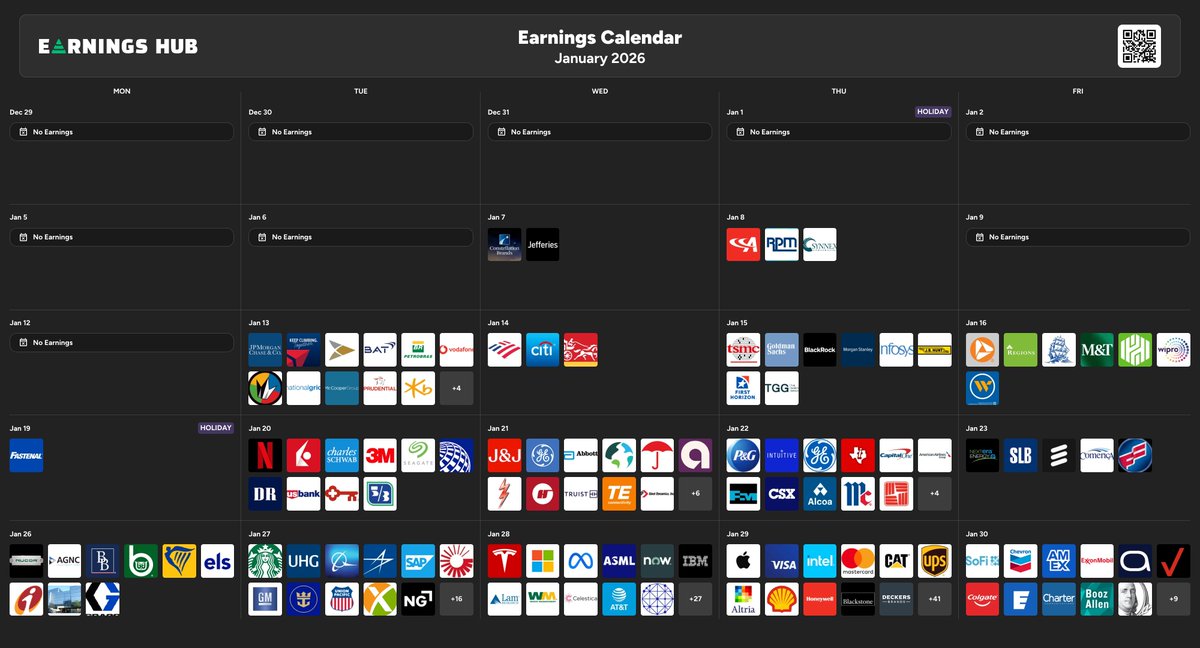Click the Earnings Hub logo
This screenshot has width=1200, height=648.
(x=118, y=46)
